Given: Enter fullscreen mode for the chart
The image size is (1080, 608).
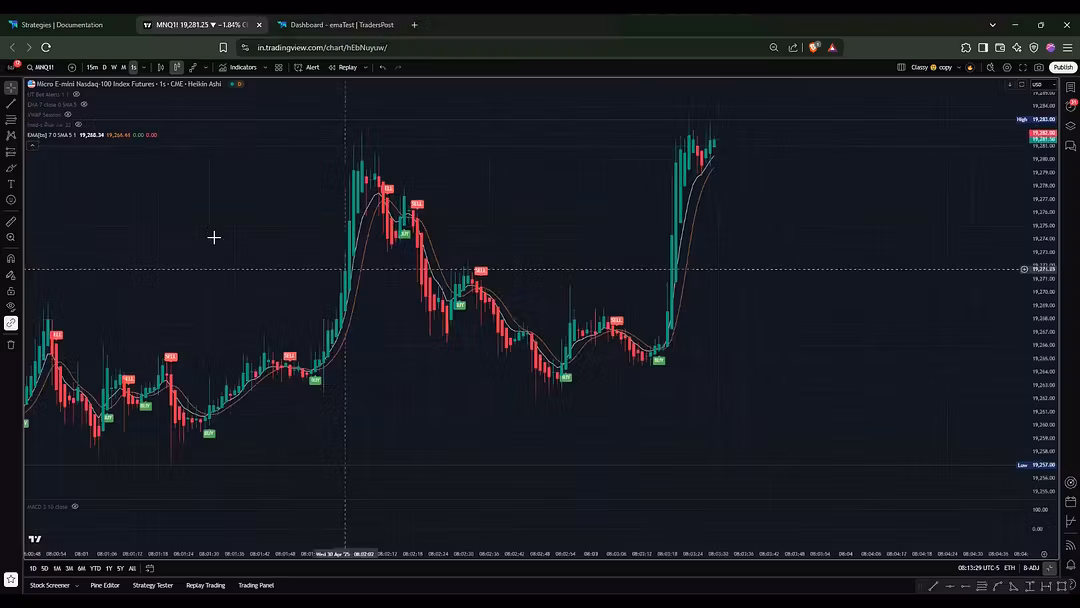Looking at the screenshot, I should pos(1023,68).
